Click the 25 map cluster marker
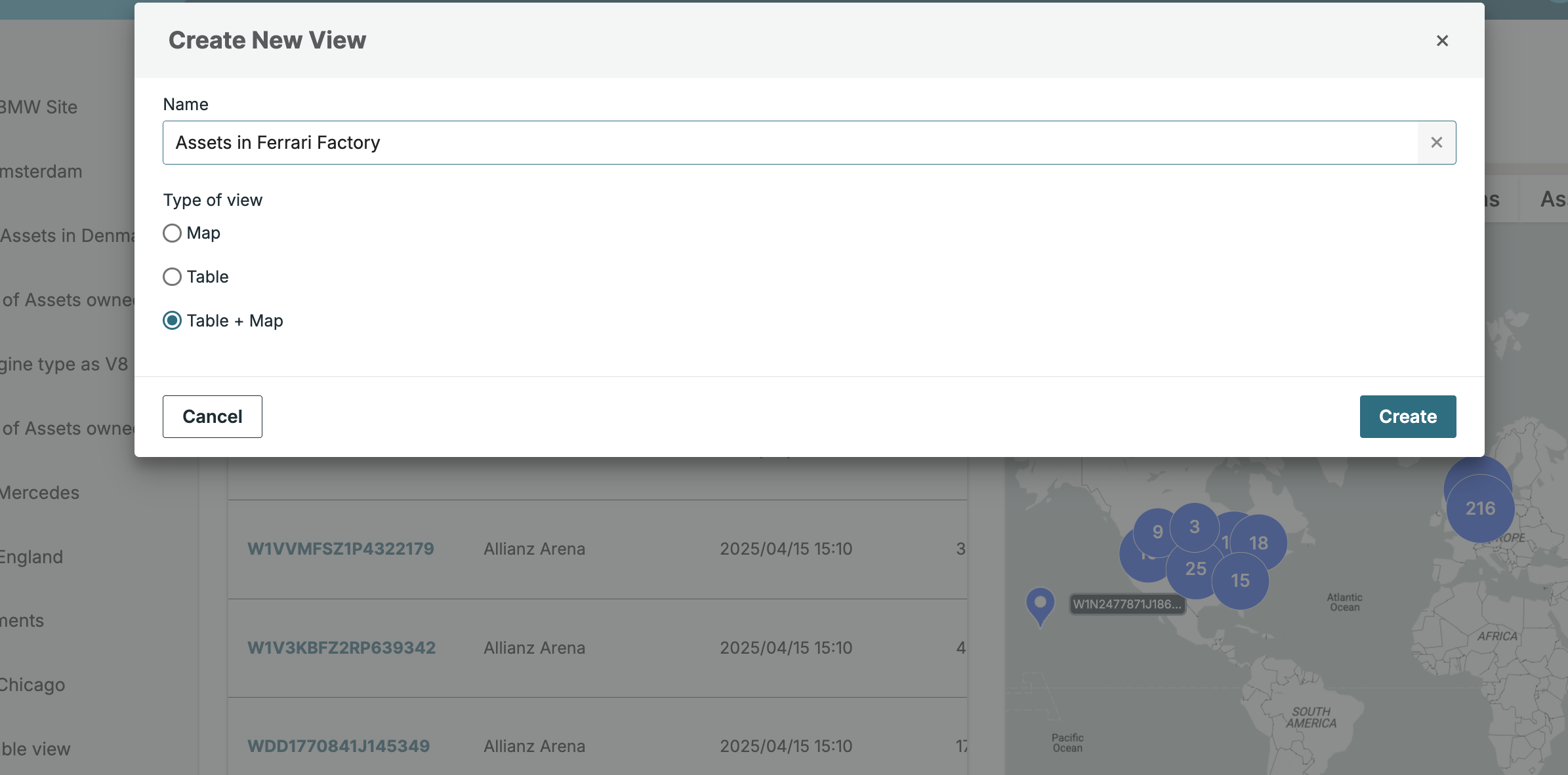The width and height of the screenshot is (1568, 775). click(1195, 569)
